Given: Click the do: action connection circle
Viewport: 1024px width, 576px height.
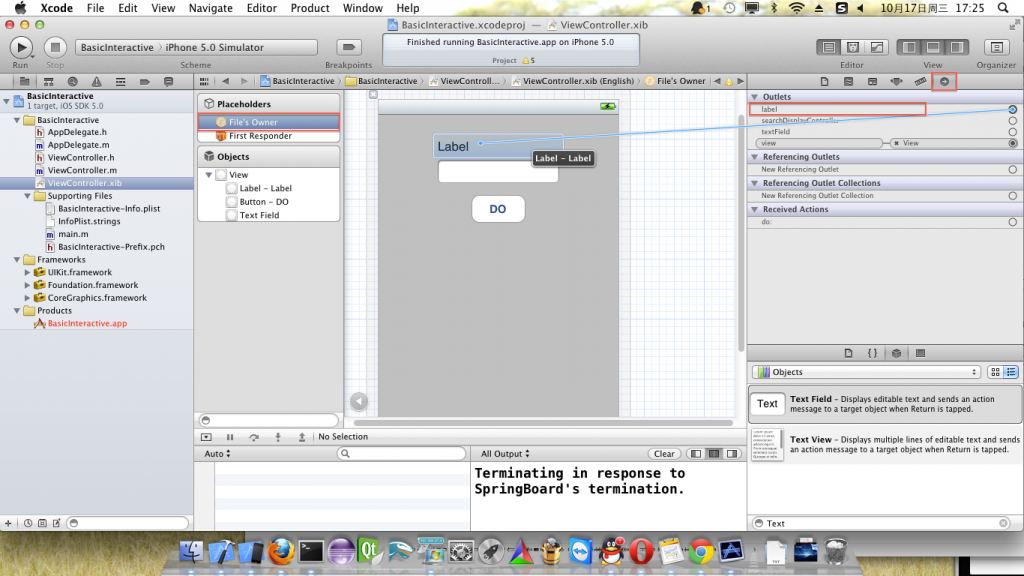Looking at the screenshot, I should click(x=1012, y=222).
